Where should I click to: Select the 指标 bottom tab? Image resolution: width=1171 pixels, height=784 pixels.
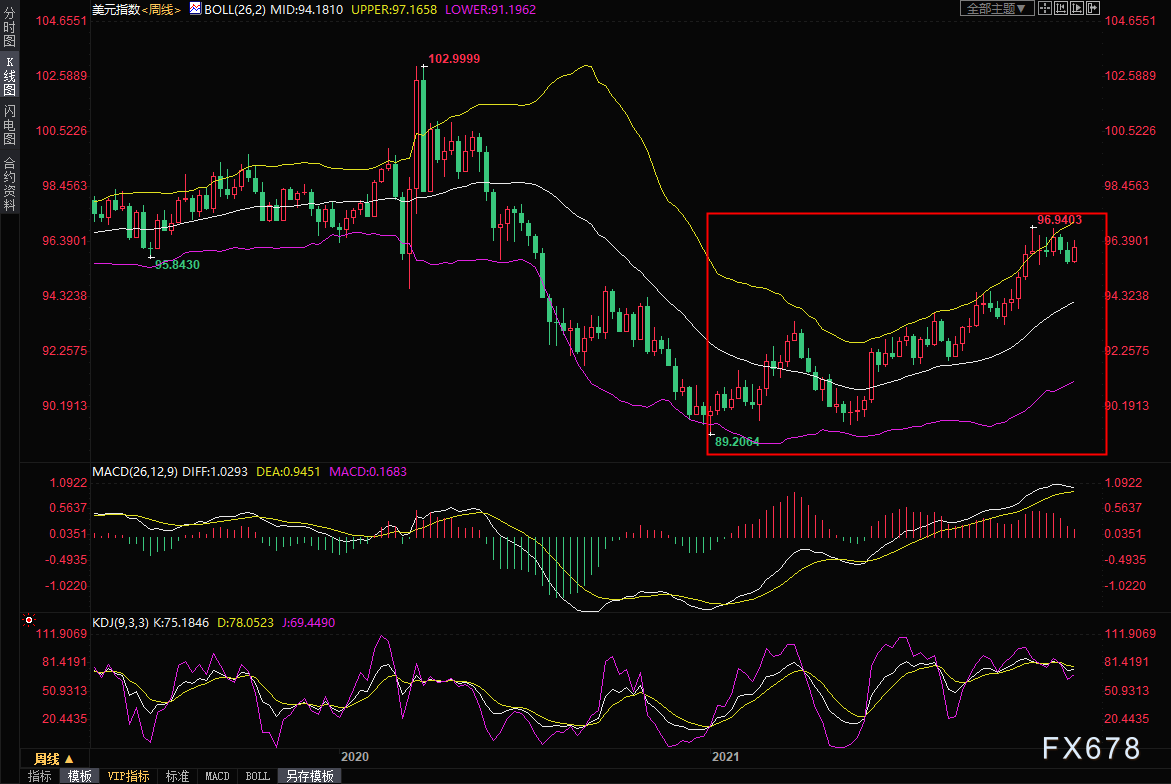pyautogui.click(x=40, y=777)
